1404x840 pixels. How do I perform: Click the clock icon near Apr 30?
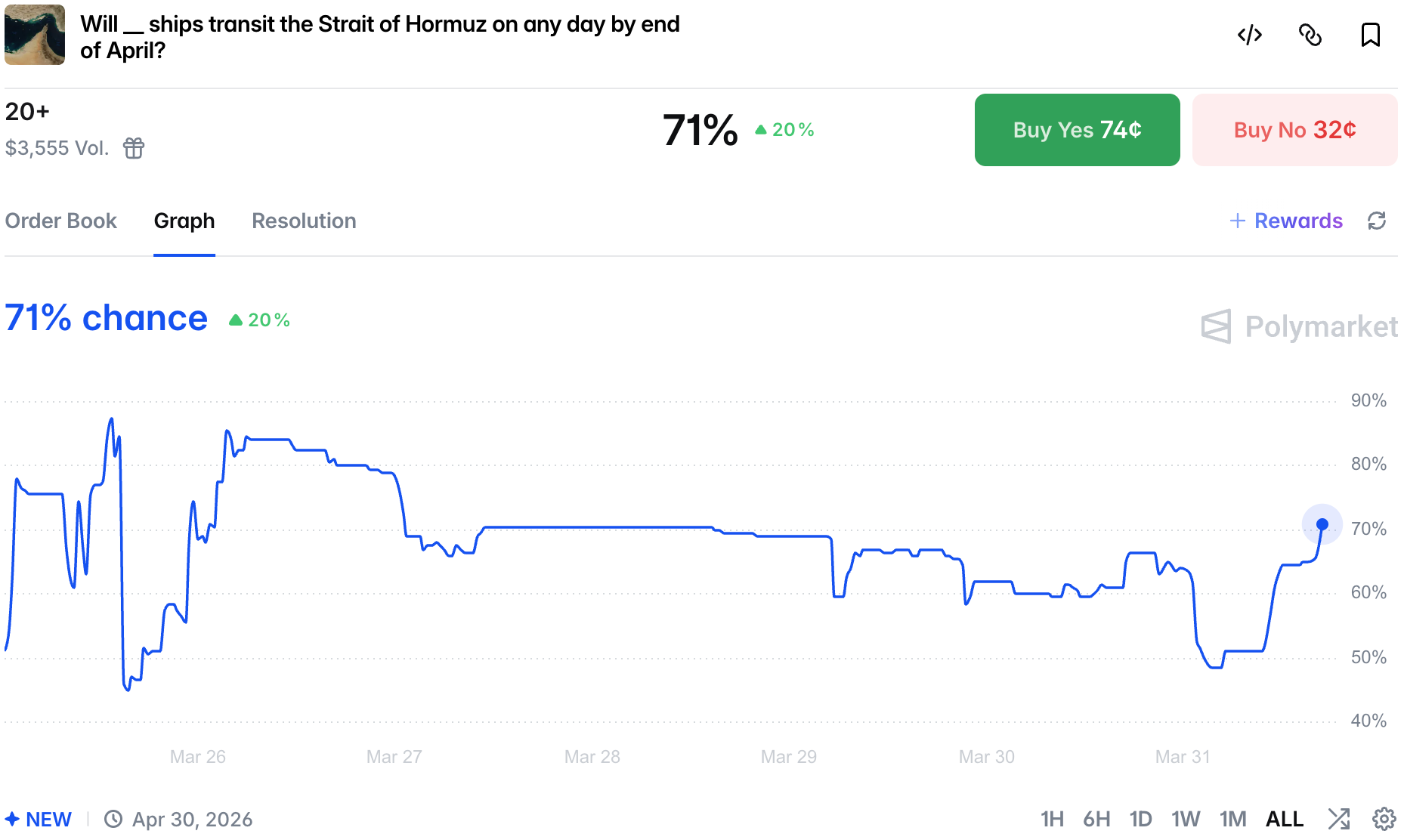pos(113,820)
